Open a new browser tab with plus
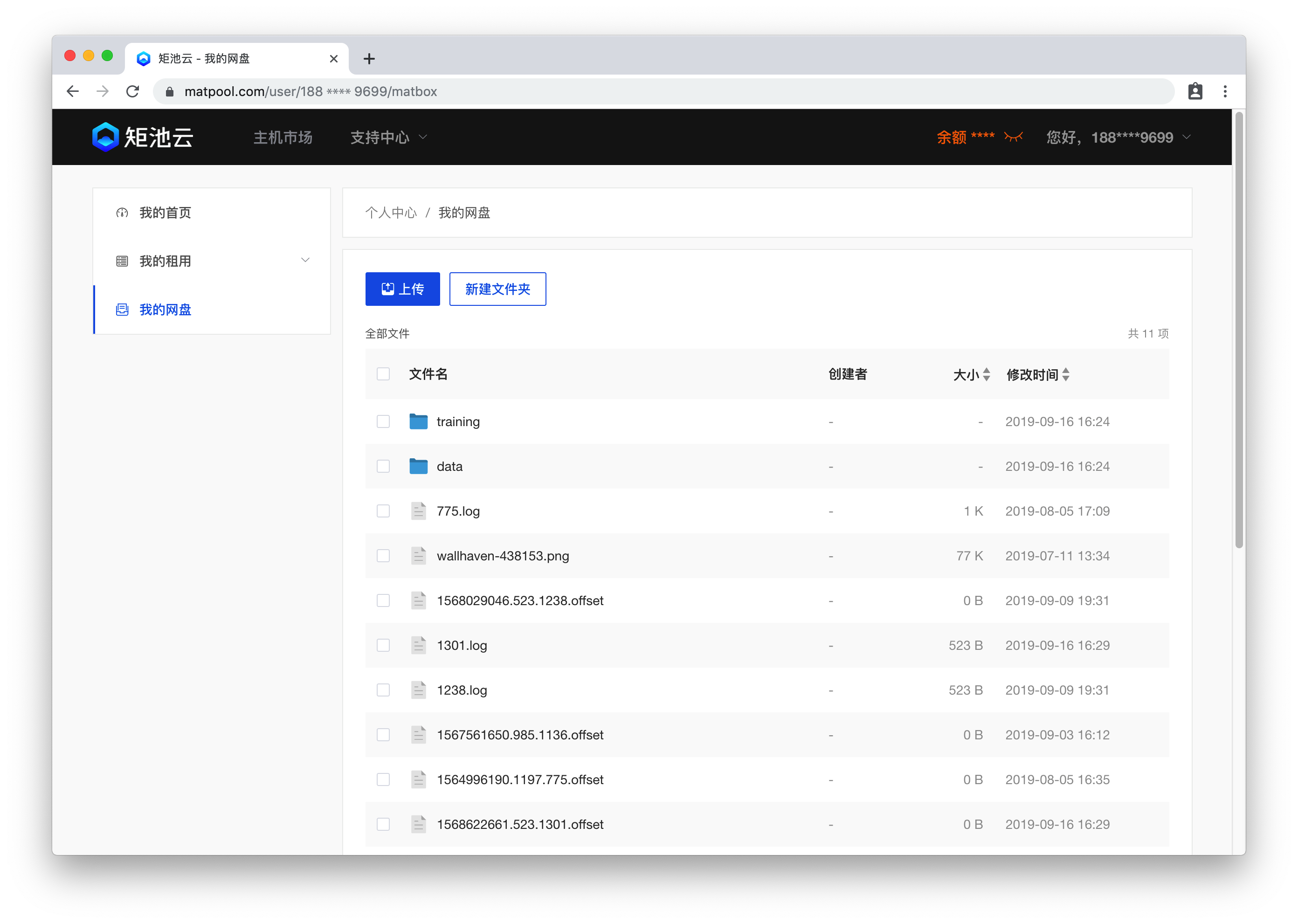The image size is (1298, 924). [x=369, y=59]
